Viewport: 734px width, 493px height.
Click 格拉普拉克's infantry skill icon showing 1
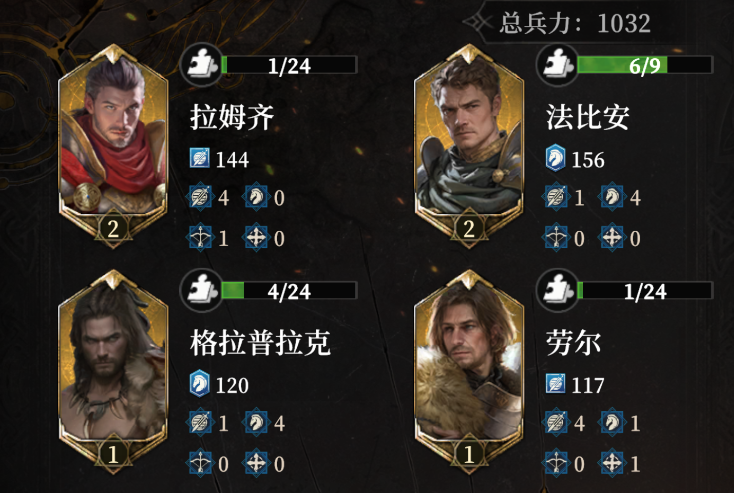pos(200,423)
